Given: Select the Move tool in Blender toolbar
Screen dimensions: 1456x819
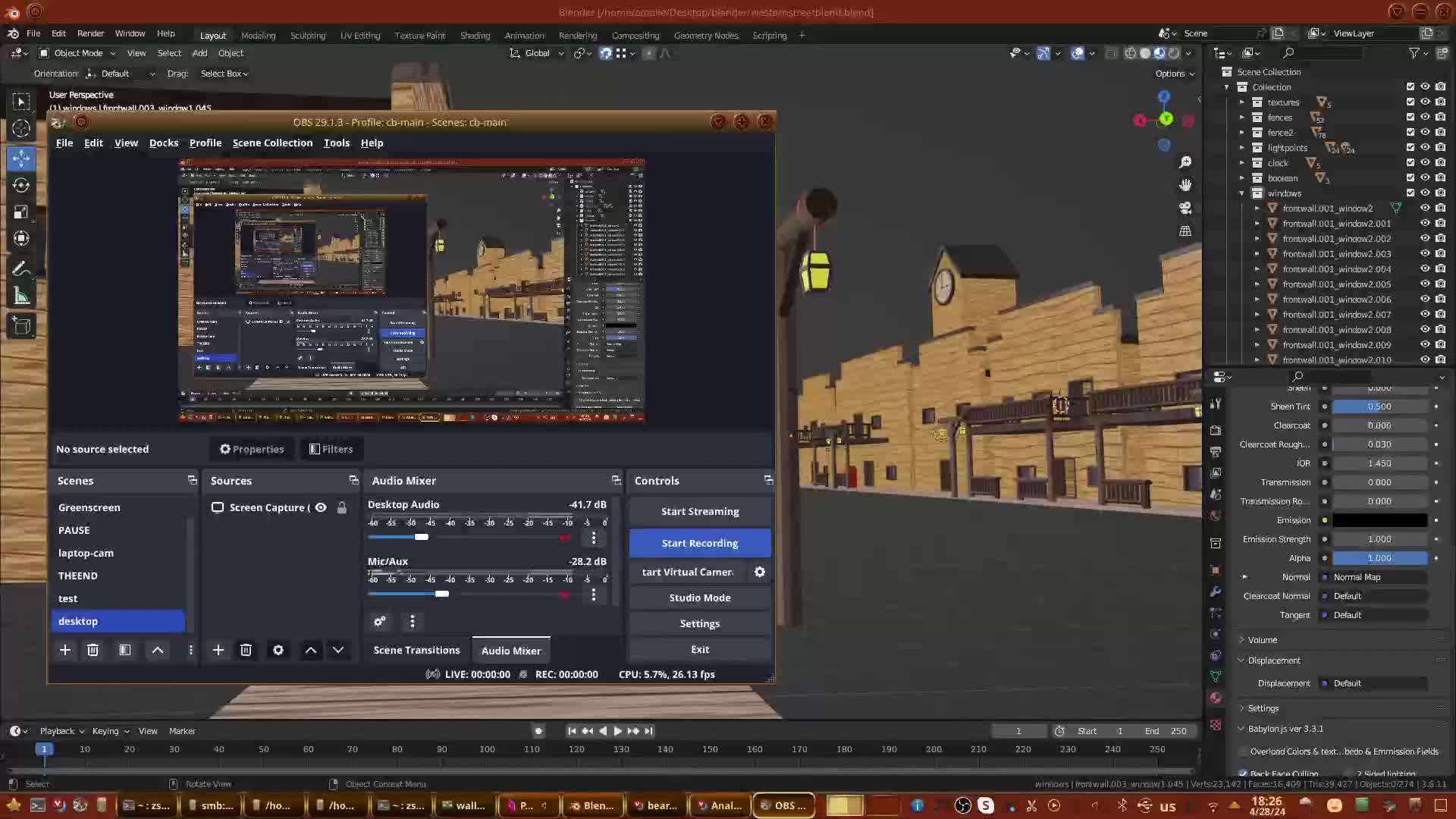Looking at the screenshot, I should point(21,158).
